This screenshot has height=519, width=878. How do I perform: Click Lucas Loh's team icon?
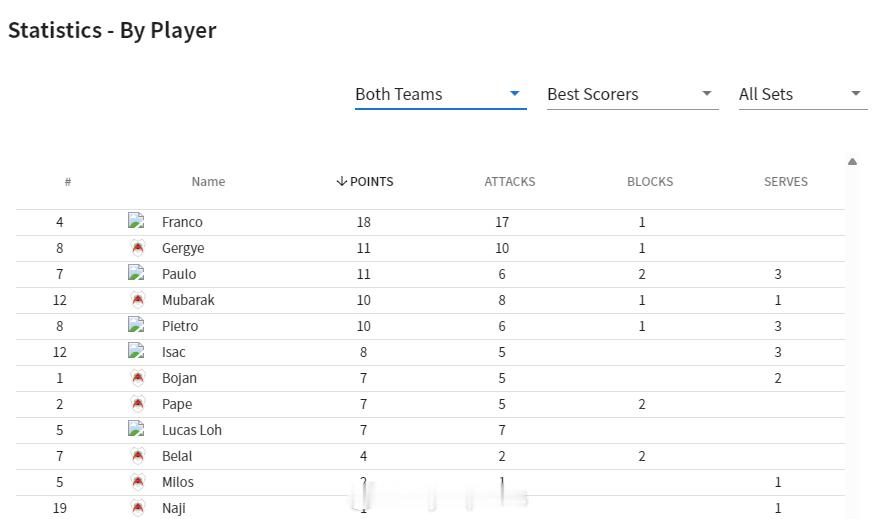coord(137,430)
